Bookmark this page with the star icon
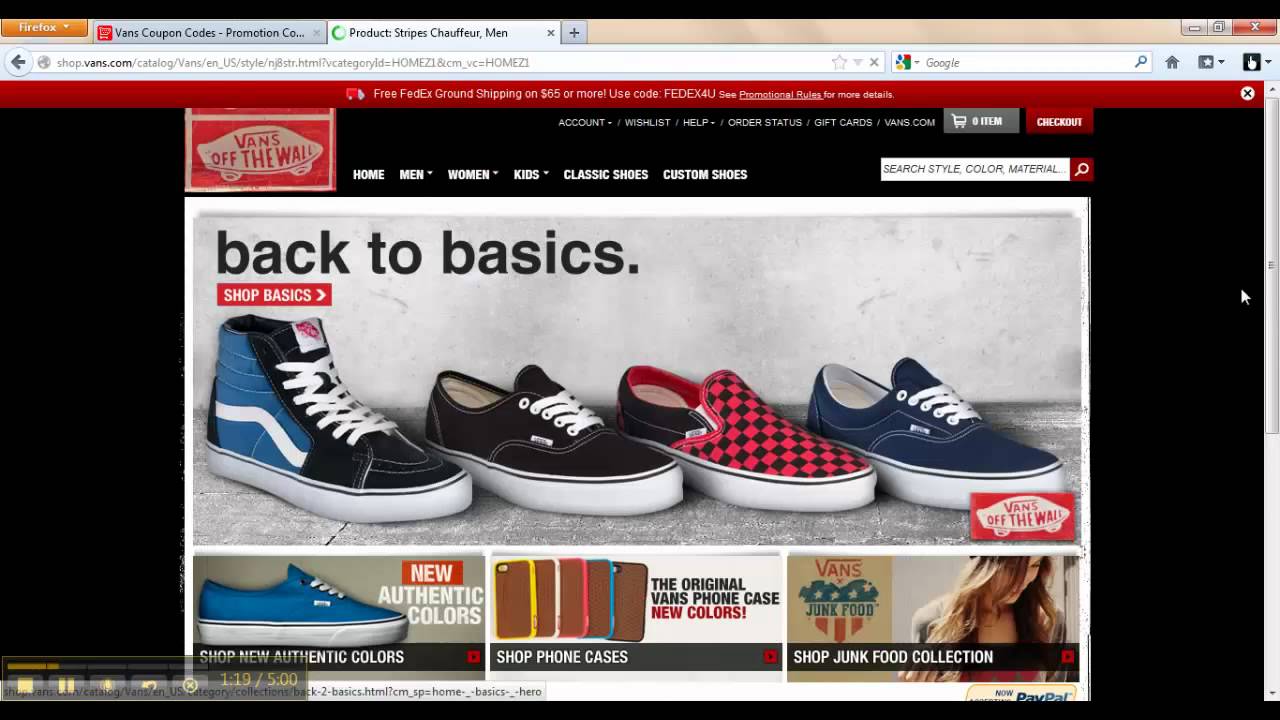The width and height of the screenshot is (1280, 720). (x=839, y=62)
